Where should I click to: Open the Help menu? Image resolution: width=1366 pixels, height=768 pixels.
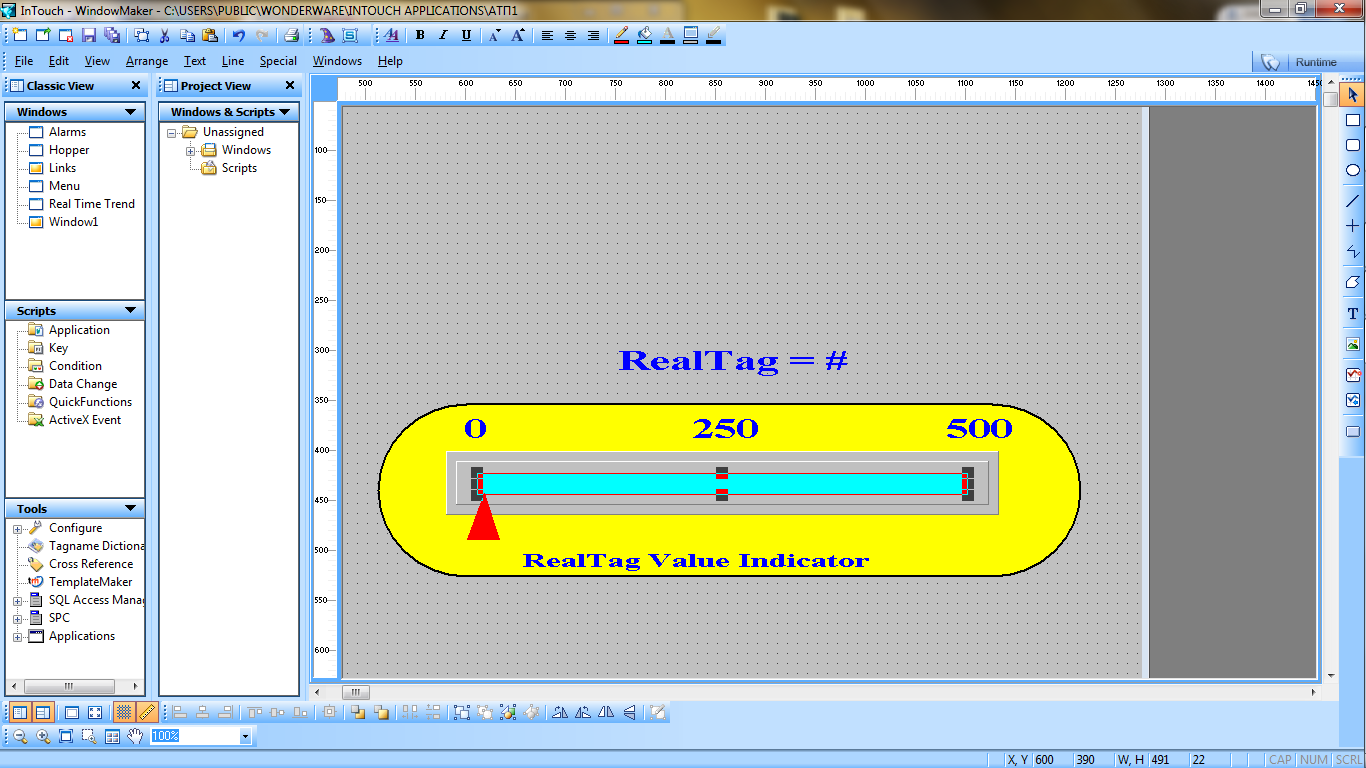(390, 61)
